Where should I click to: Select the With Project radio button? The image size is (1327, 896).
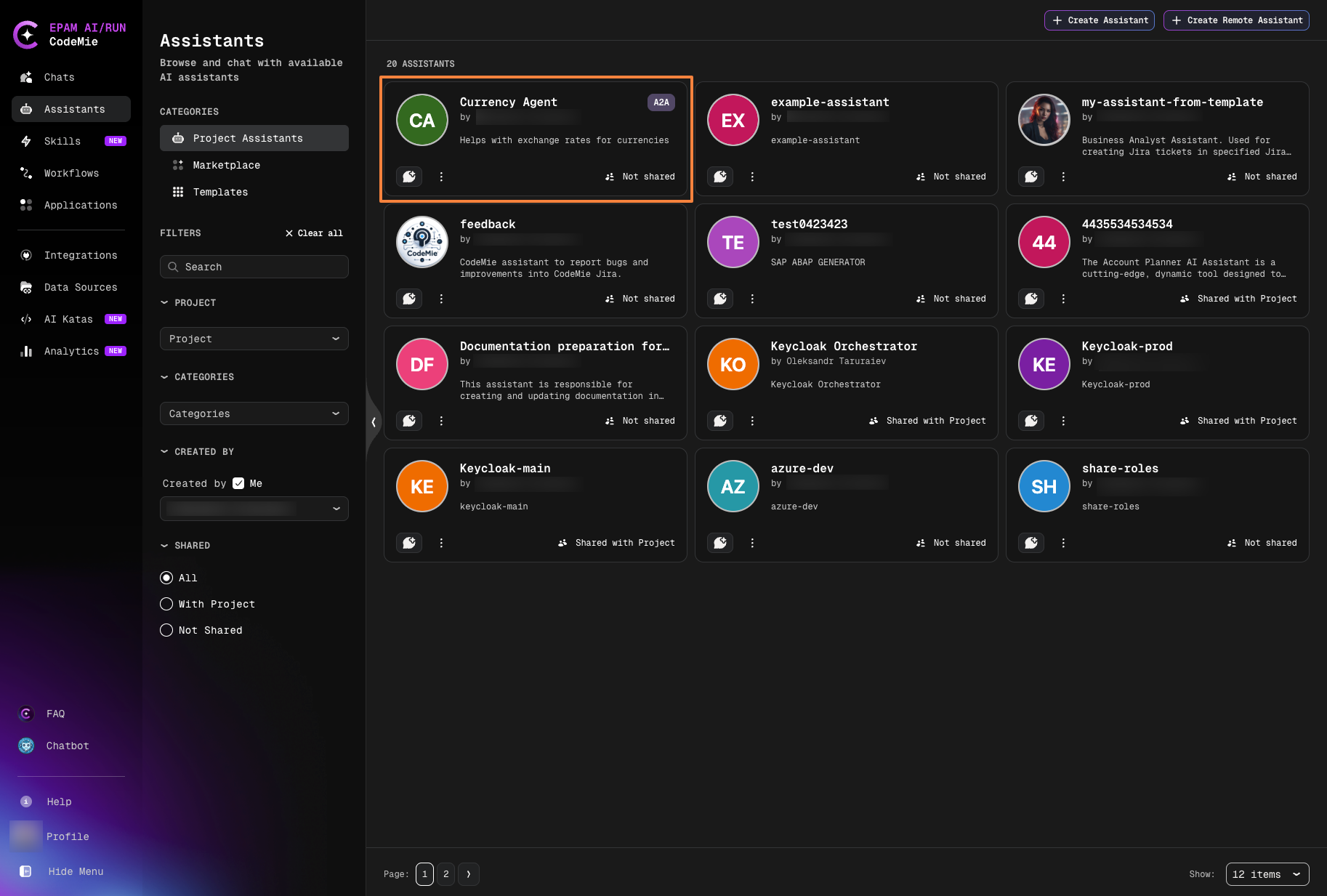click(x=166, y=604)
